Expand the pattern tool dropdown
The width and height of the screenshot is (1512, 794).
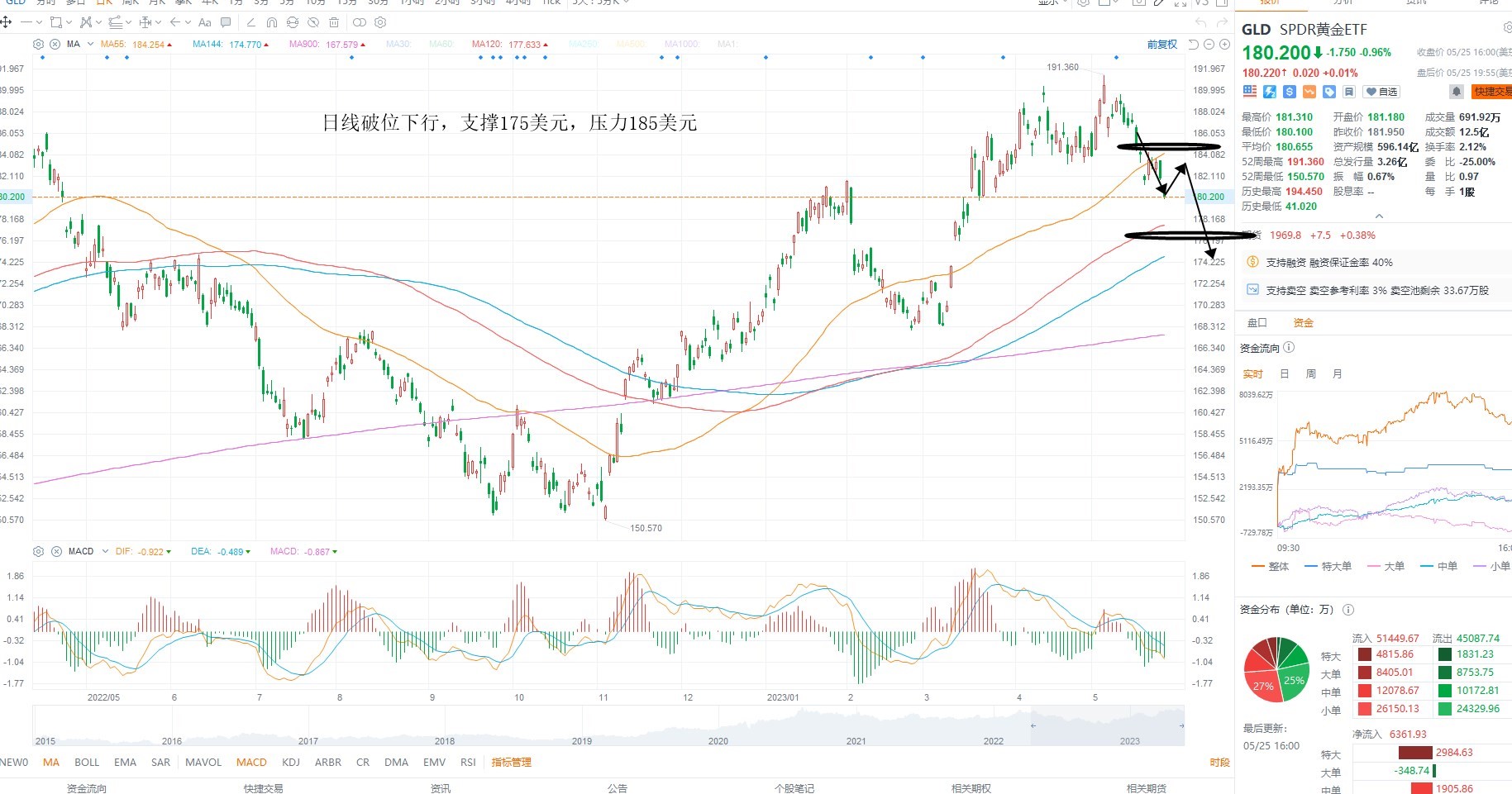point(98,22)
